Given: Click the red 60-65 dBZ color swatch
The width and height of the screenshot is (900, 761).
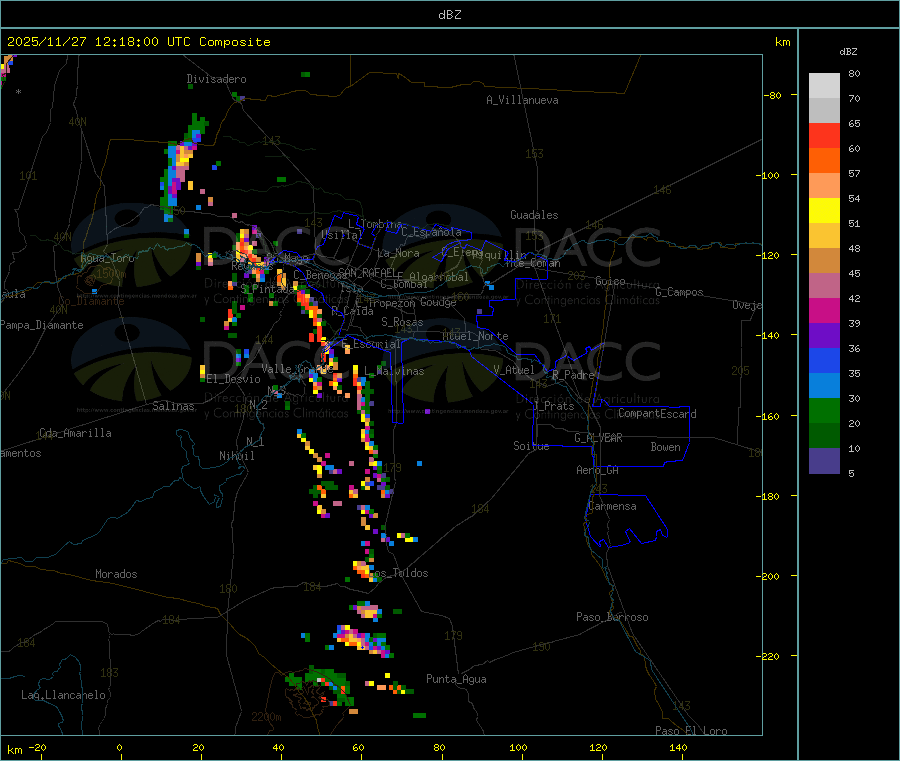Looking at the screenshot, I should tap(824, 135).
